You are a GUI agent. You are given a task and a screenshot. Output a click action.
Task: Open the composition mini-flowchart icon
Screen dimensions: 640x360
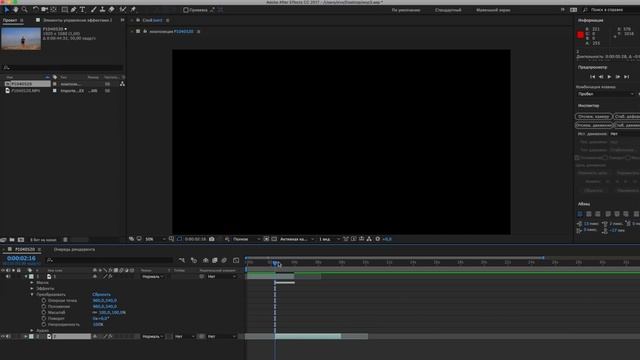coord(182,260)
